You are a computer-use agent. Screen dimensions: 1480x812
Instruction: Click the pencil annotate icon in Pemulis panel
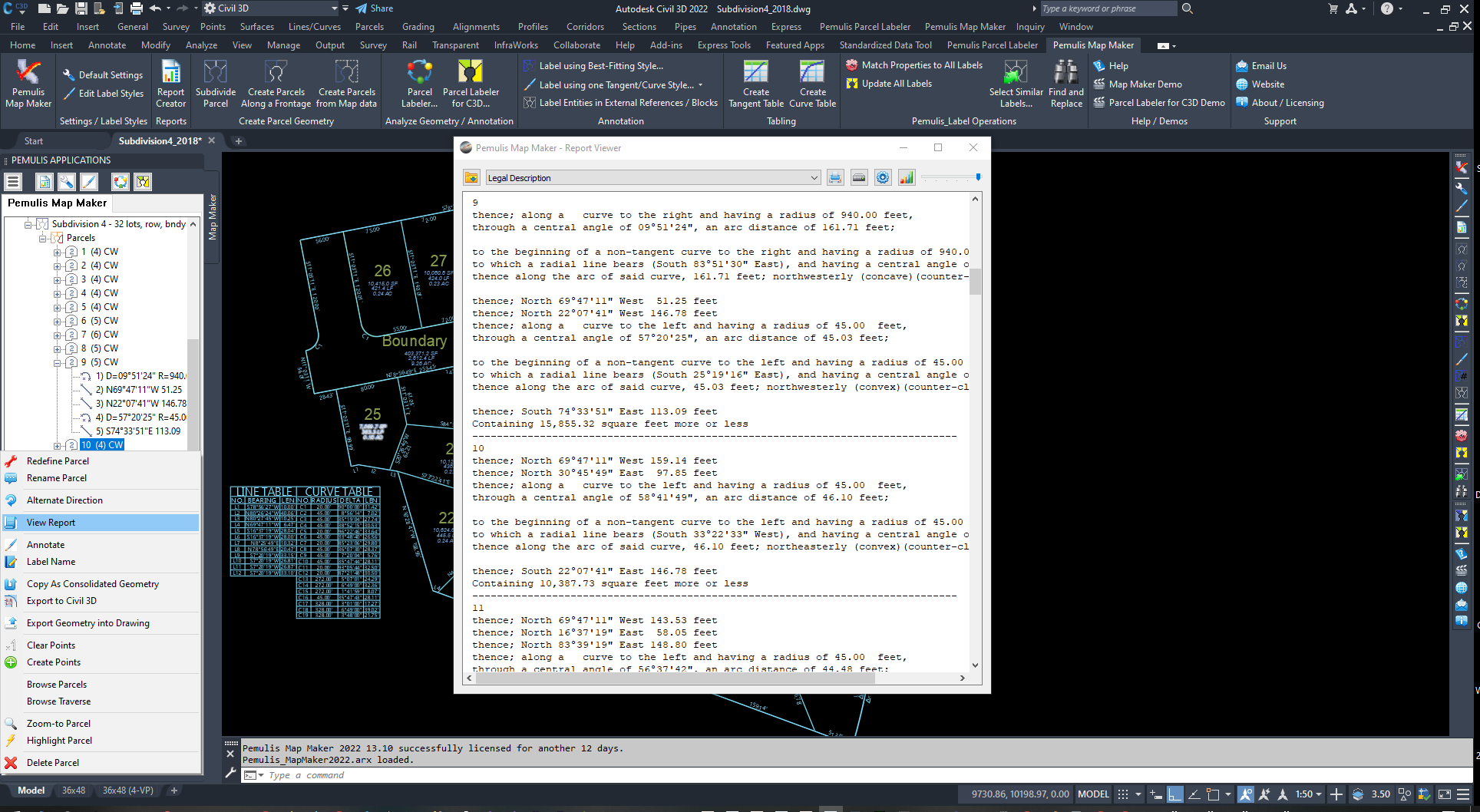coord(89,182)
